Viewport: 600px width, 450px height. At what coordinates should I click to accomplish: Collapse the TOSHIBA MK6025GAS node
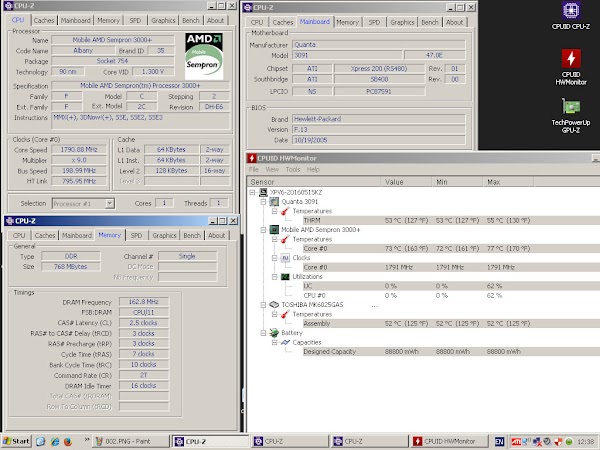263,305
